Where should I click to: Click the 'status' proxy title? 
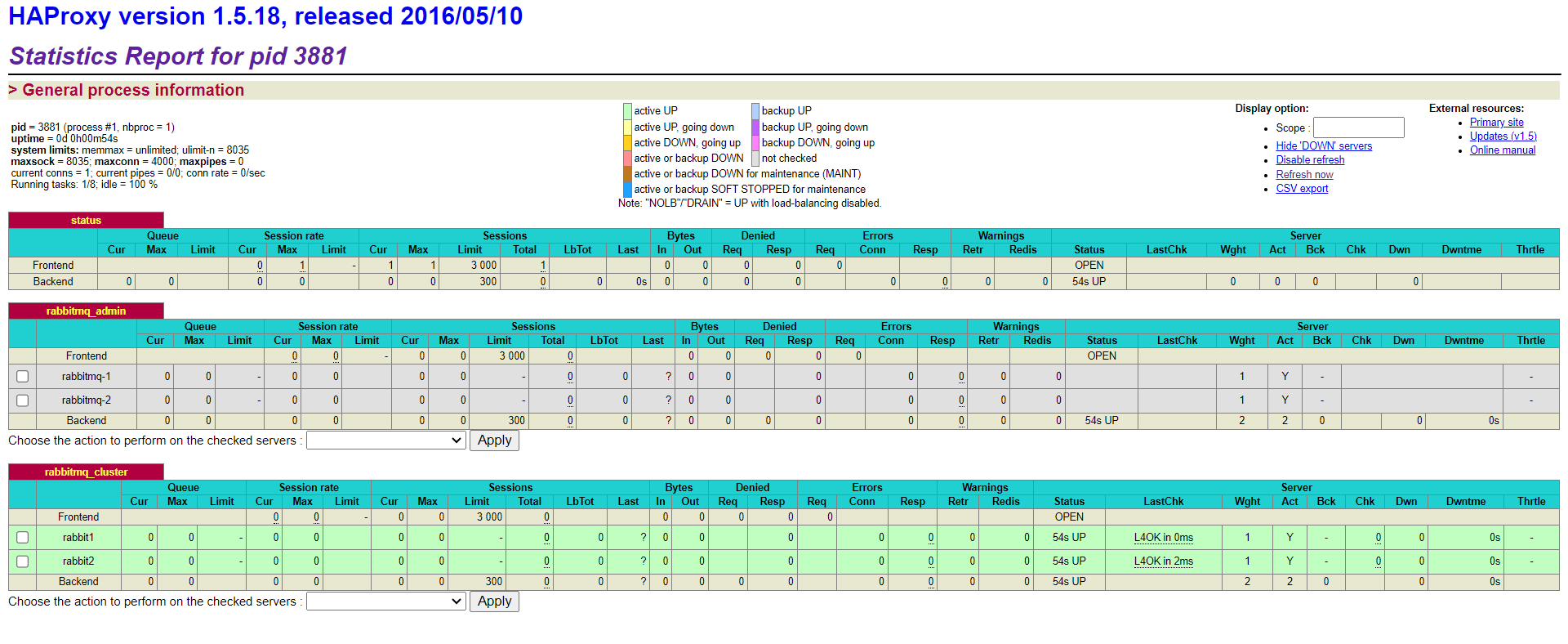(86, 221)
